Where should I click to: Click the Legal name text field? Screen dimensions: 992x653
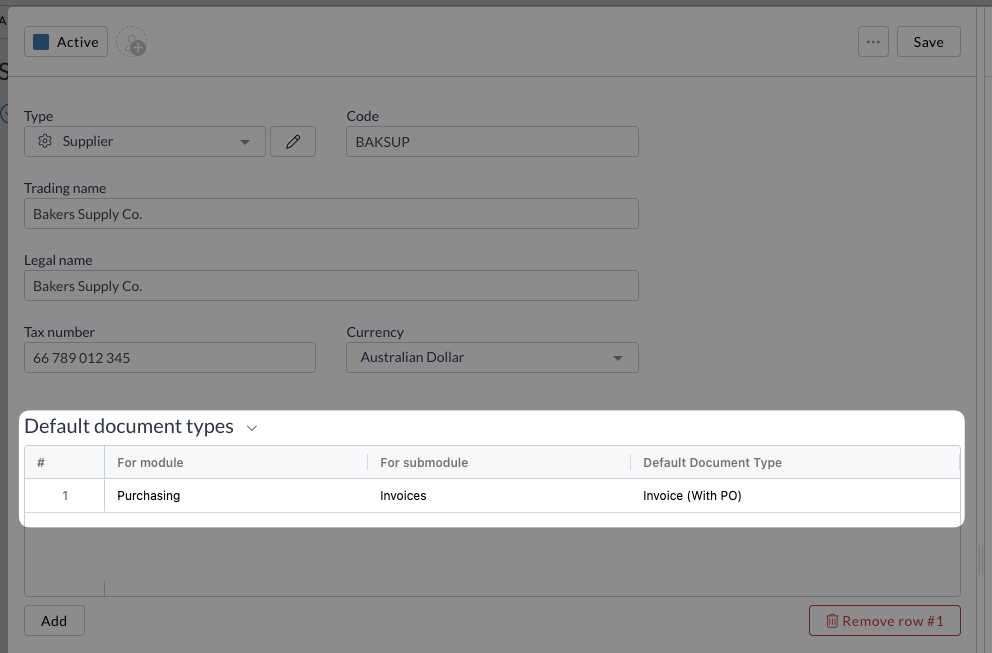click(331, 286)
